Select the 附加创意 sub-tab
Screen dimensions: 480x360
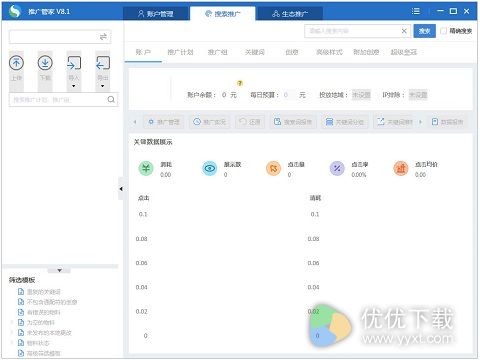pos(366,52)
